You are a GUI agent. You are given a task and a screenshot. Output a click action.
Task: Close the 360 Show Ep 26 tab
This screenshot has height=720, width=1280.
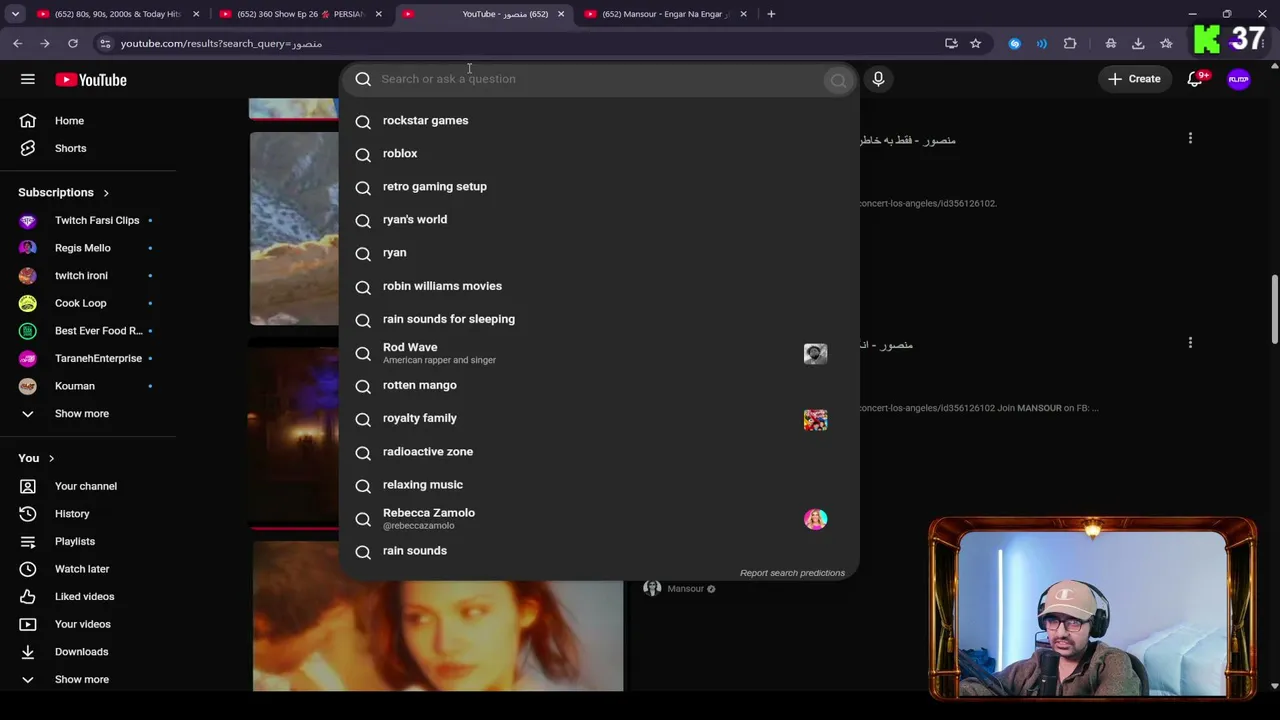click(x=378, y=14)
